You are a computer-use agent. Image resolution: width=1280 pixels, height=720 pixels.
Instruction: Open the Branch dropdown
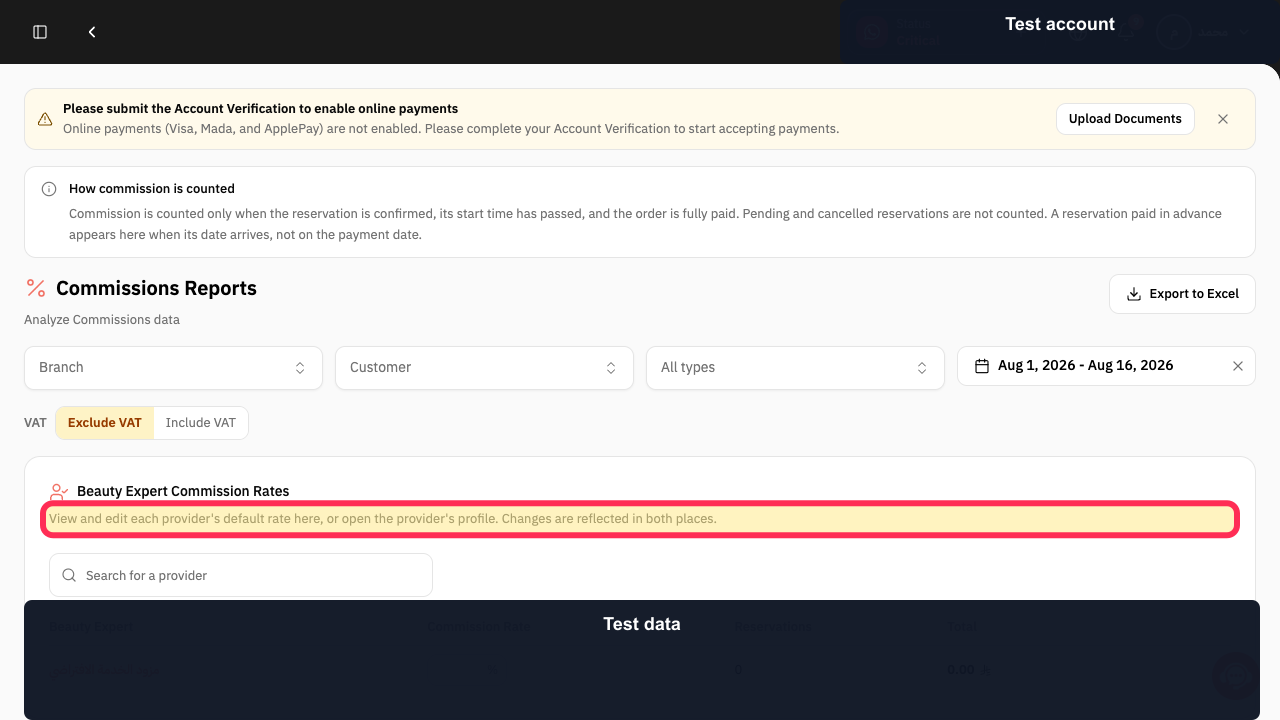(173, 368)
